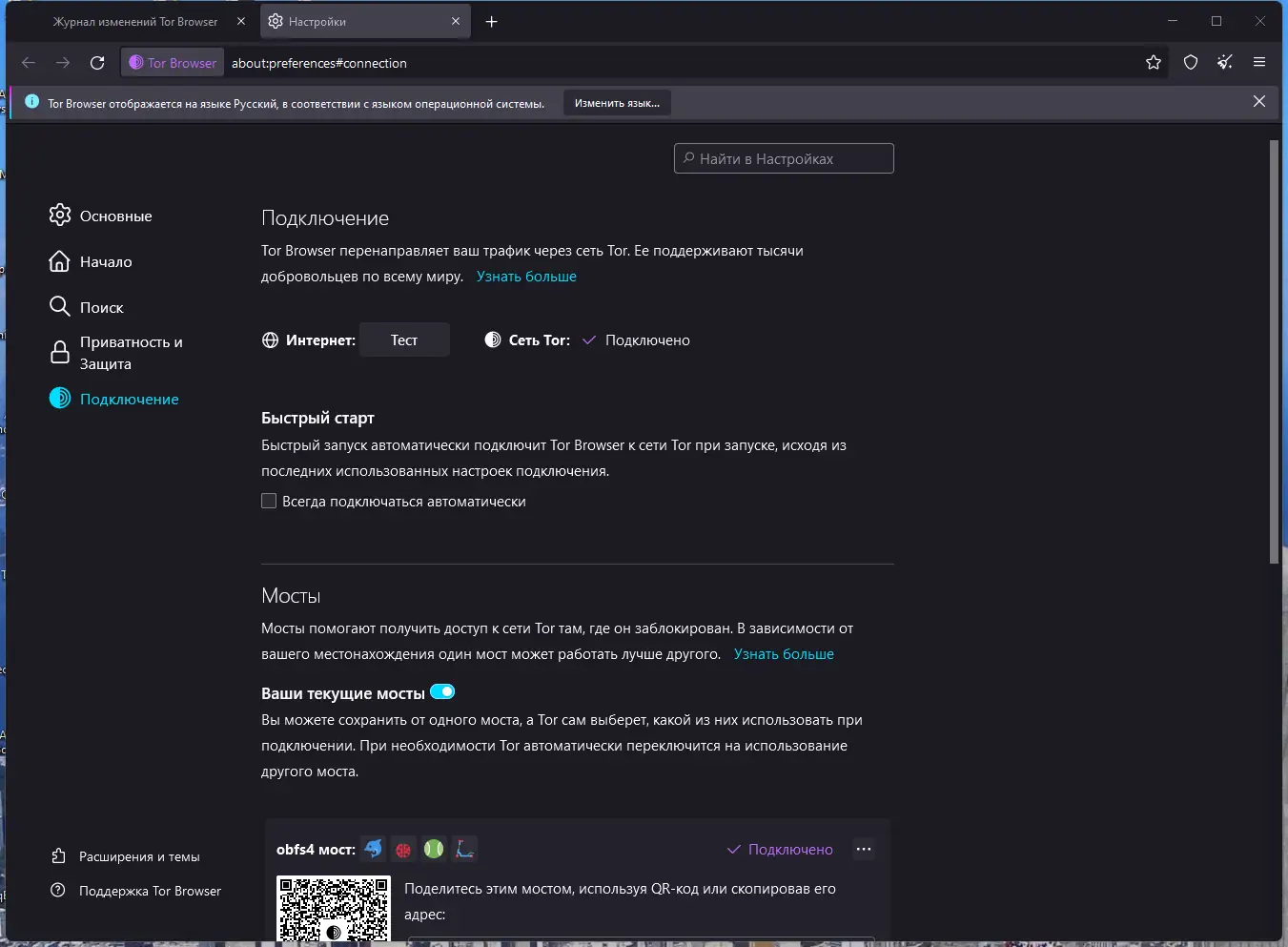Click the Мосты section heading

291,596
